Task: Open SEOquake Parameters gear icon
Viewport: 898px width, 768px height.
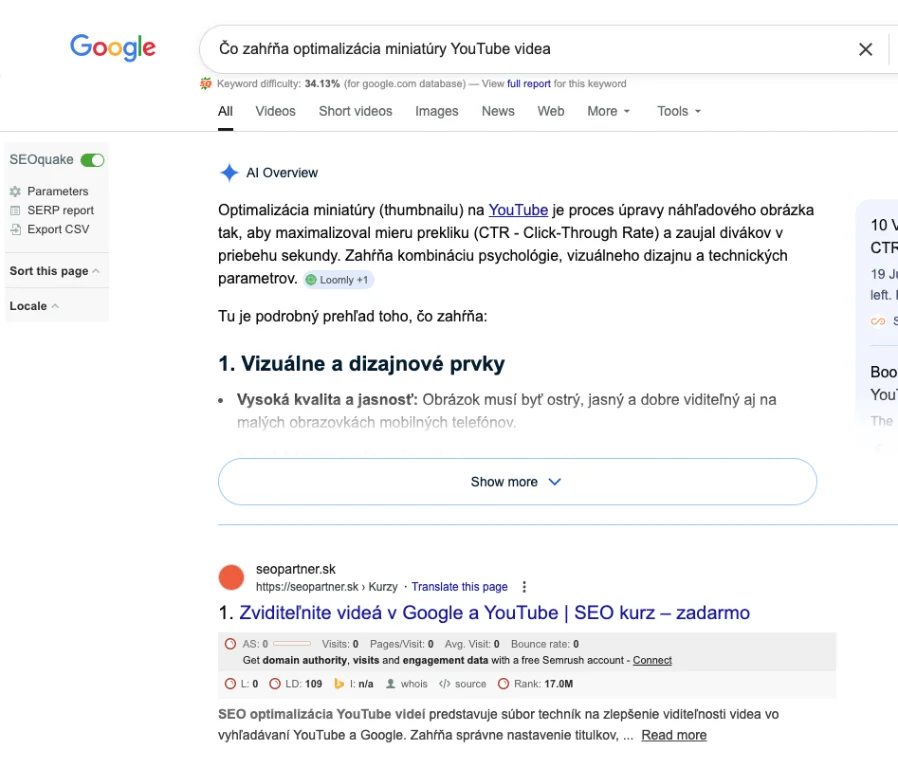Action: pyautogui.click(x=15, y=191)
